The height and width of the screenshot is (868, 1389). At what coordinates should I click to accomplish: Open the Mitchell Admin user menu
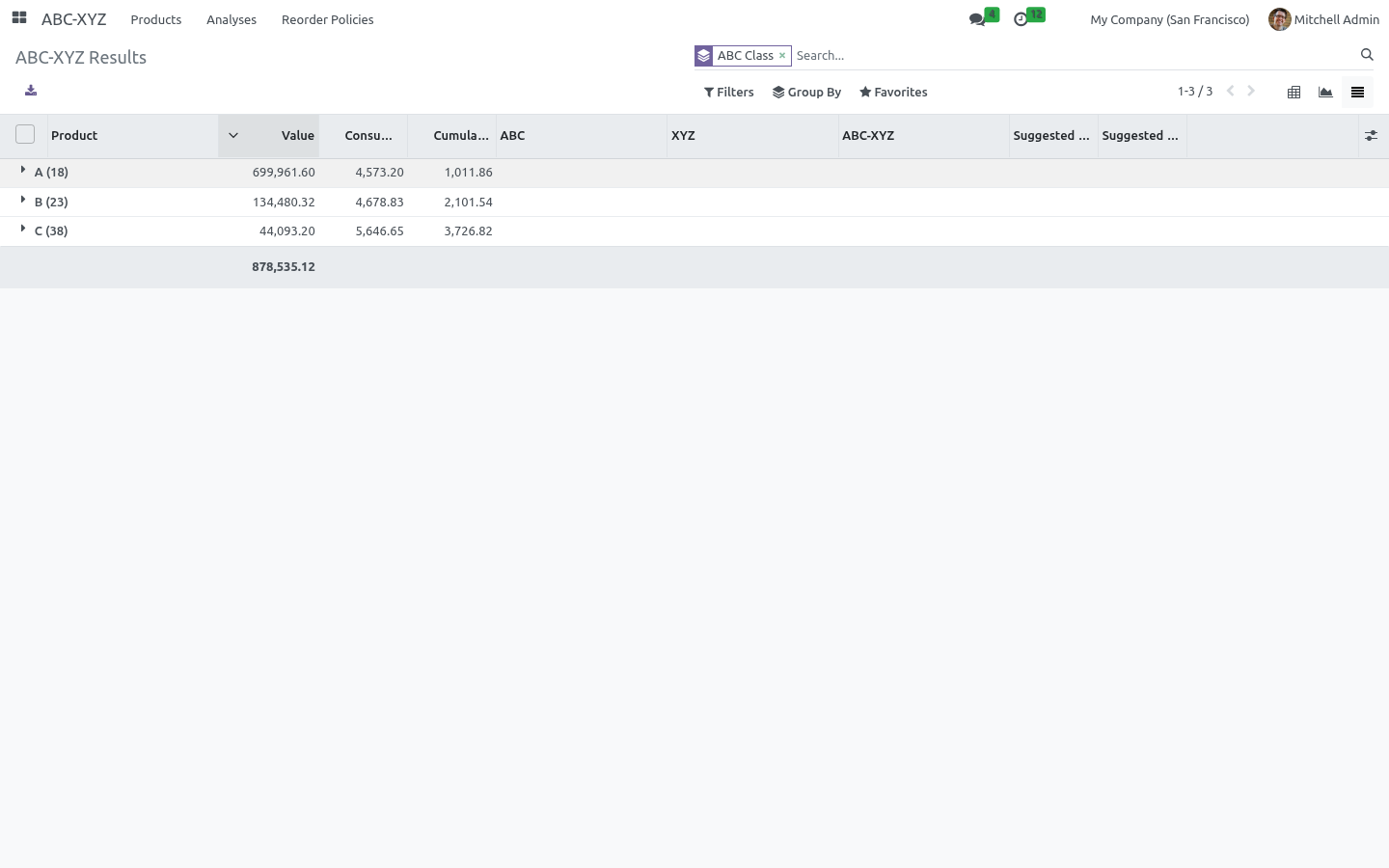point(1324,19)
